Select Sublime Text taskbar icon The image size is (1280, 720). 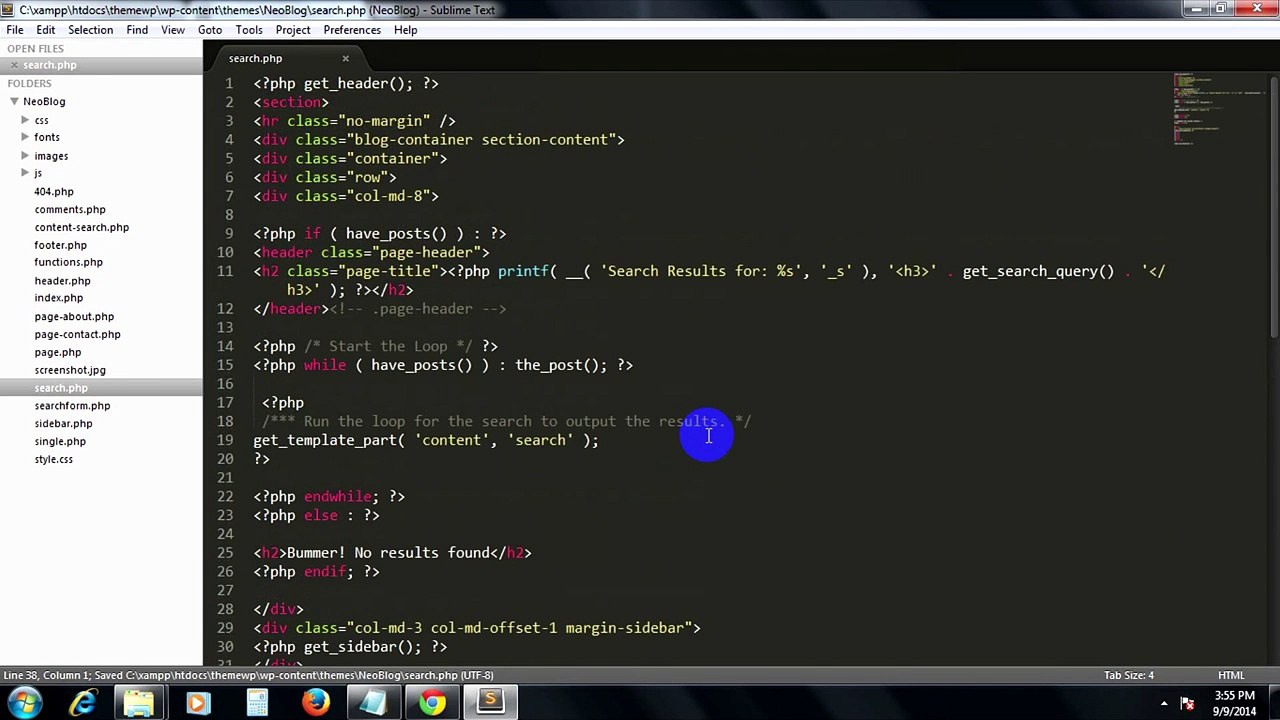pos(491,703)
